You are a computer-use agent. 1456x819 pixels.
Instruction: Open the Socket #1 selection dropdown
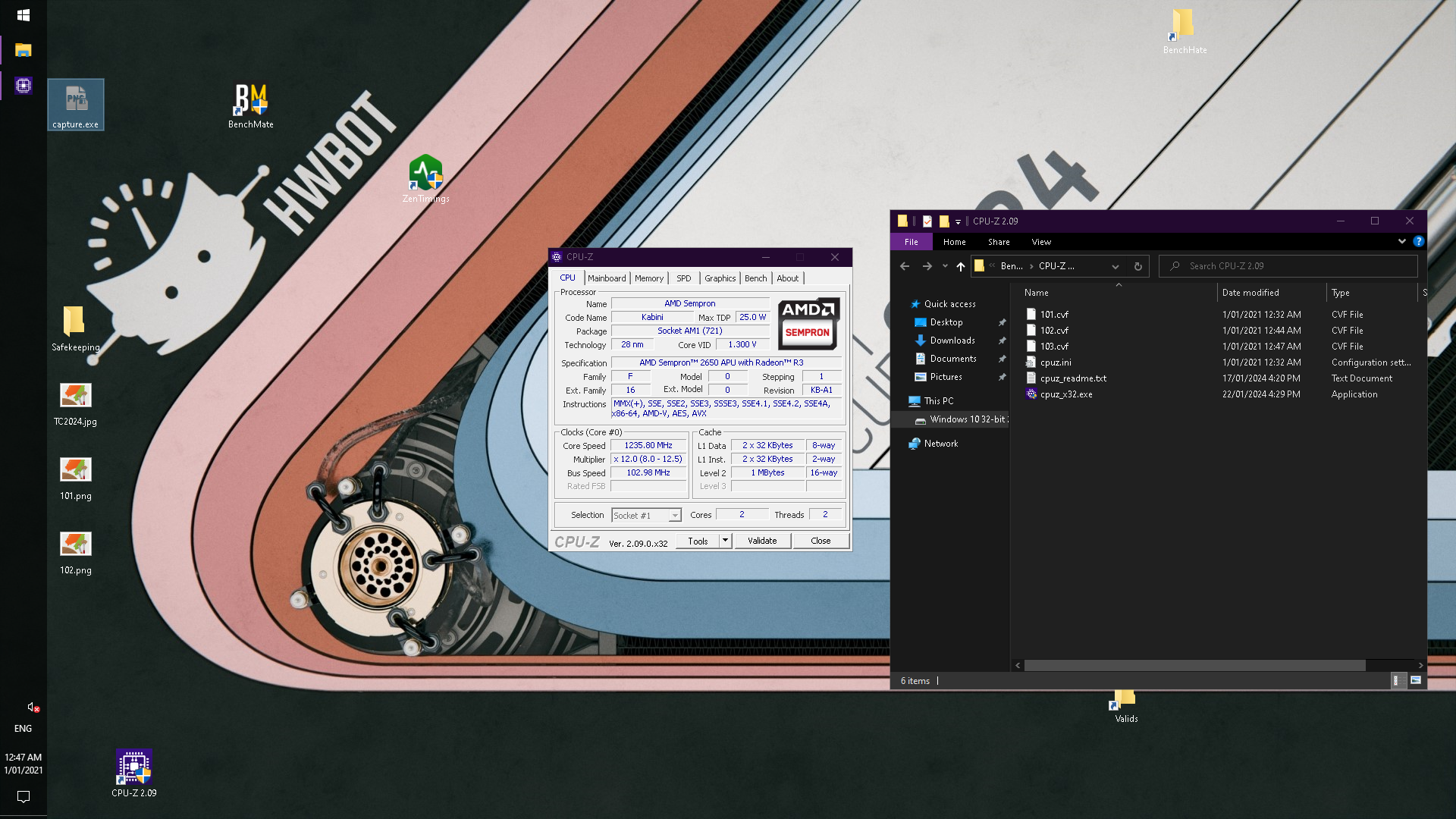(x=674, y=516)
